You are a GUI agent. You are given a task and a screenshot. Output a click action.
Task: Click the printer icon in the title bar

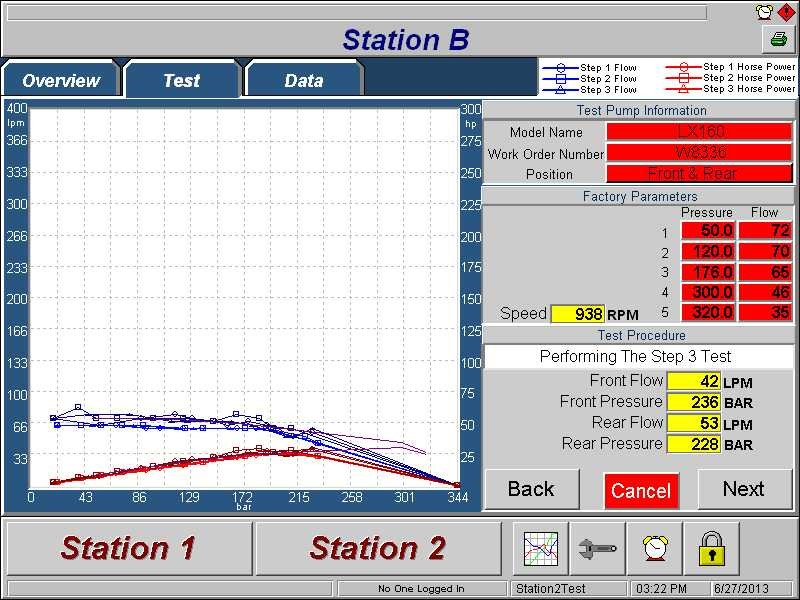[779, 39]
